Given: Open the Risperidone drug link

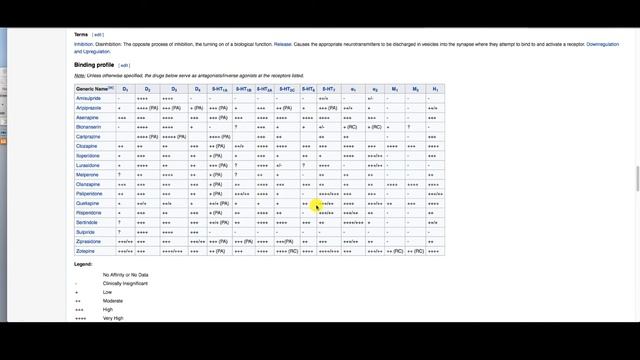Looking at the screenshot, I should click(x=88, y=213).
